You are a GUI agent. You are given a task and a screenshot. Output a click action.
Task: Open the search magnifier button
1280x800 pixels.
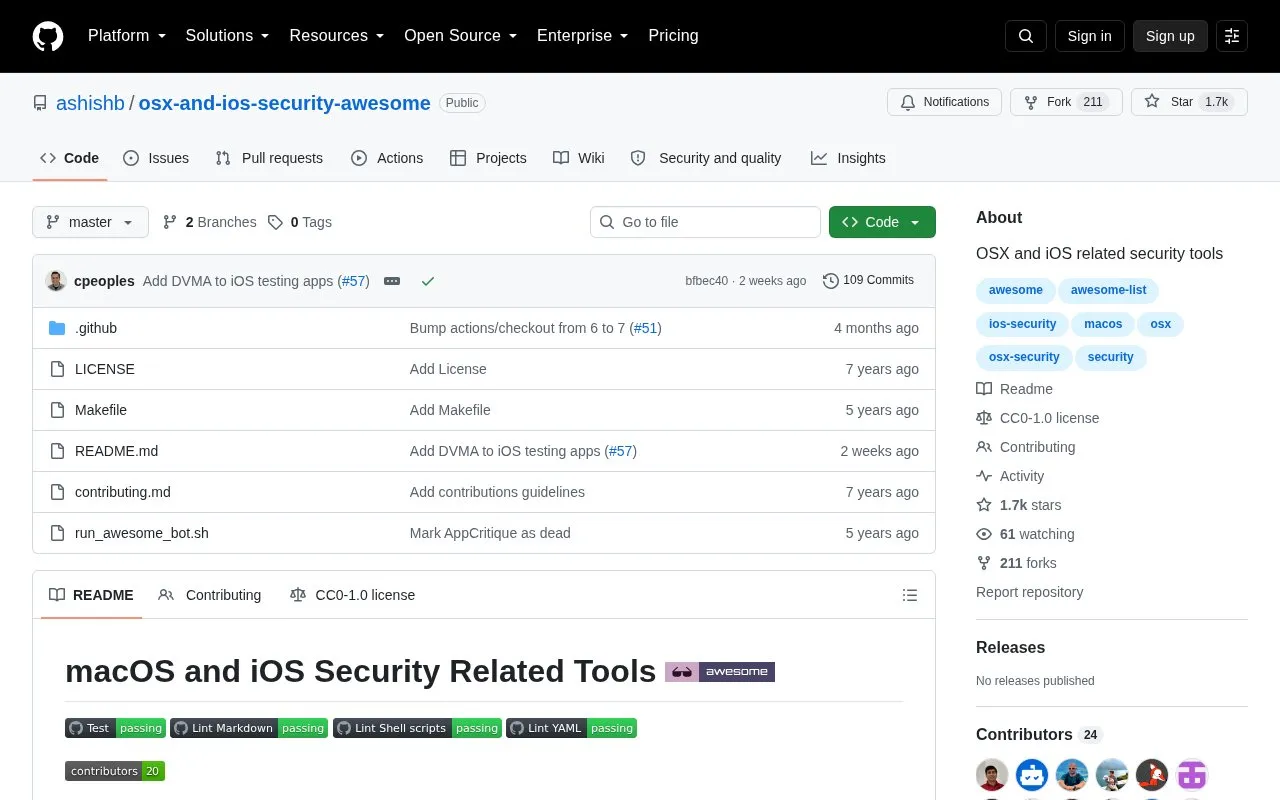pos(1026,36)
